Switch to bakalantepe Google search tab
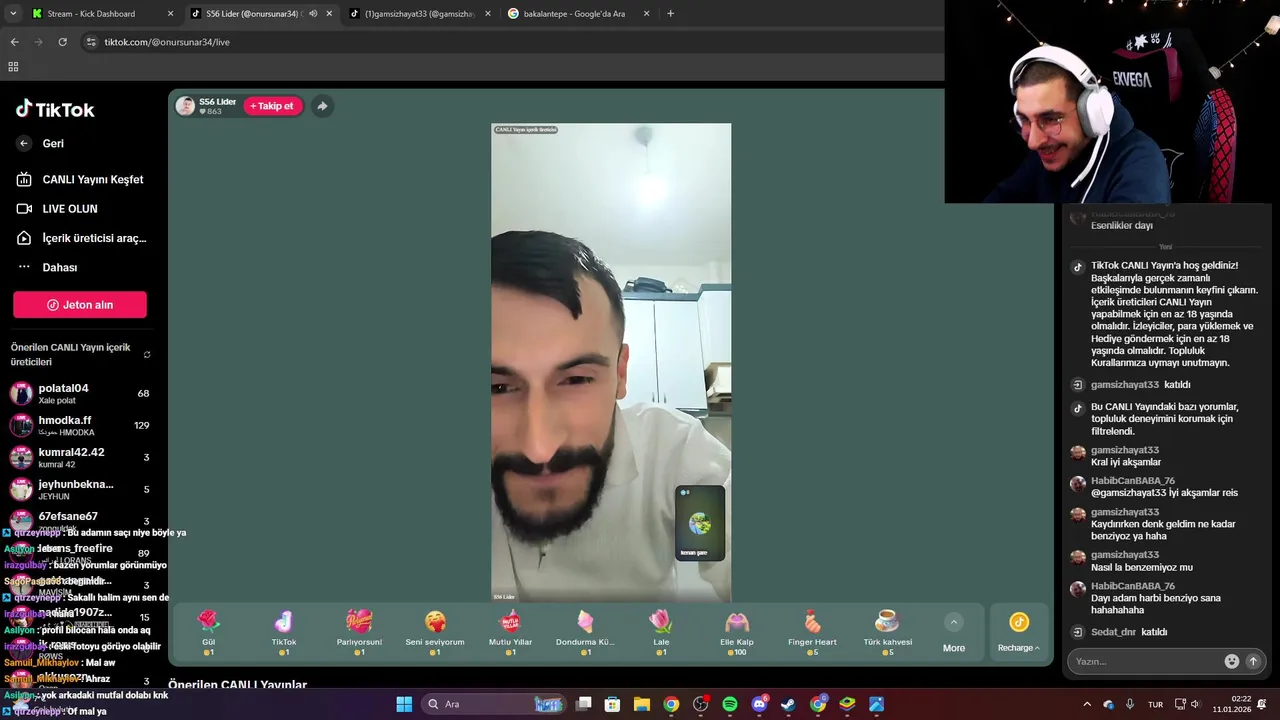Screen dimensions: 1280x720 (578, 14)
